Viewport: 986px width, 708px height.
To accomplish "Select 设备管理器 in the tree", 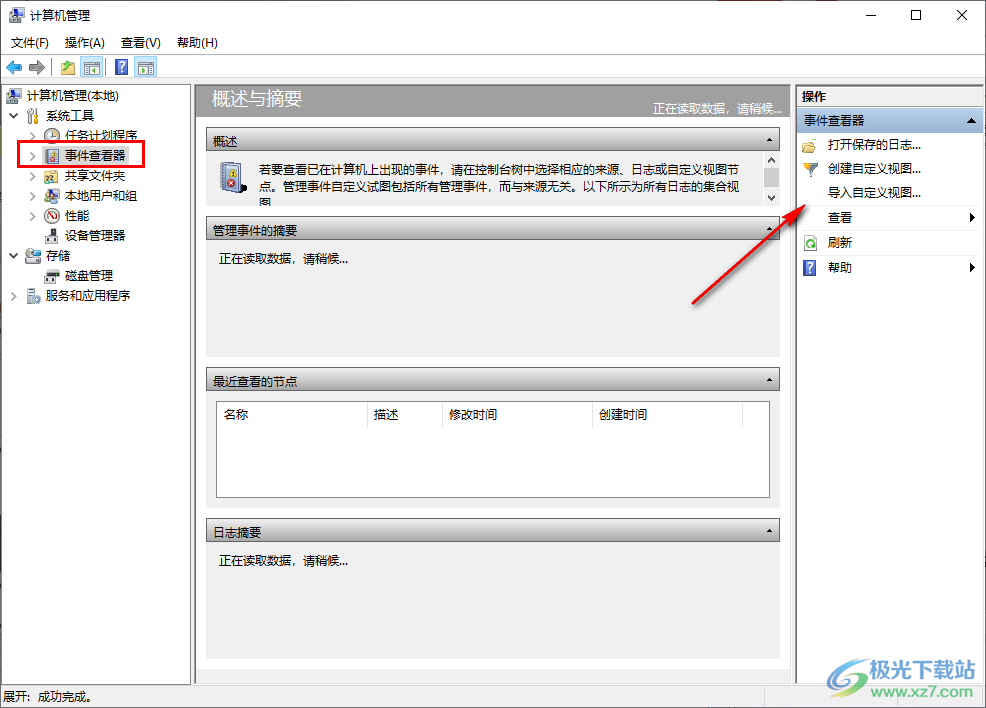I will (x=95, y=236).
